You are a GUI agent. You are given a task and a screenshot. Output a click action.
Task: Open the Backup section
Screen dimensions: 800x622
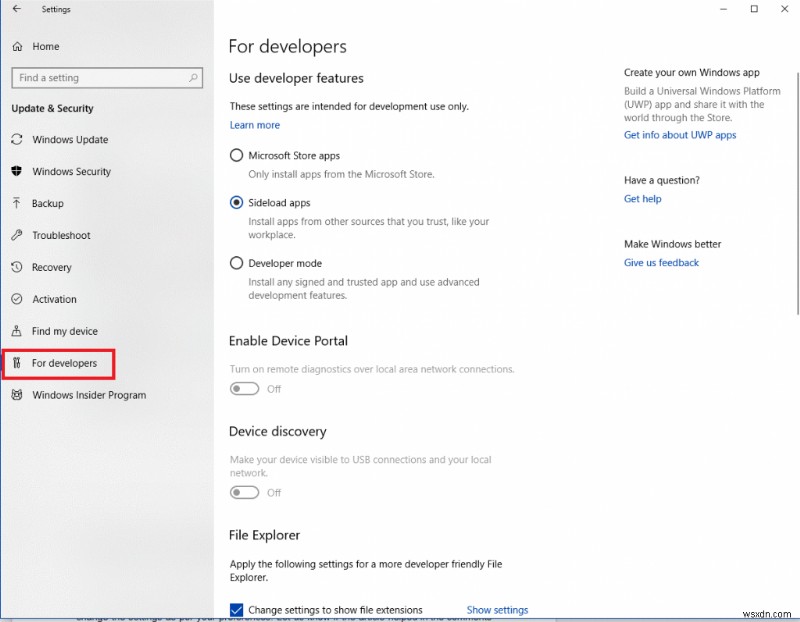coord(48,203)
